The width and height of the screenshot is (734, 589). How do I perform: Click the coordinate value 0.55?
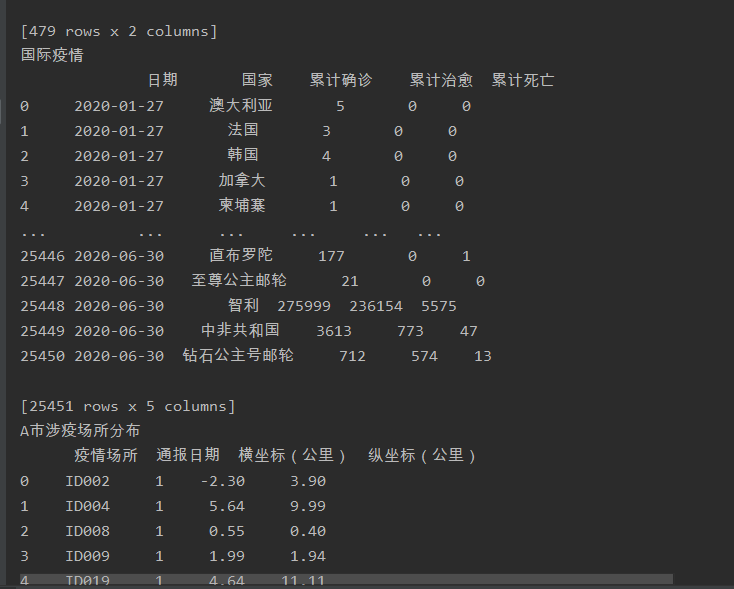pos(227,531)
